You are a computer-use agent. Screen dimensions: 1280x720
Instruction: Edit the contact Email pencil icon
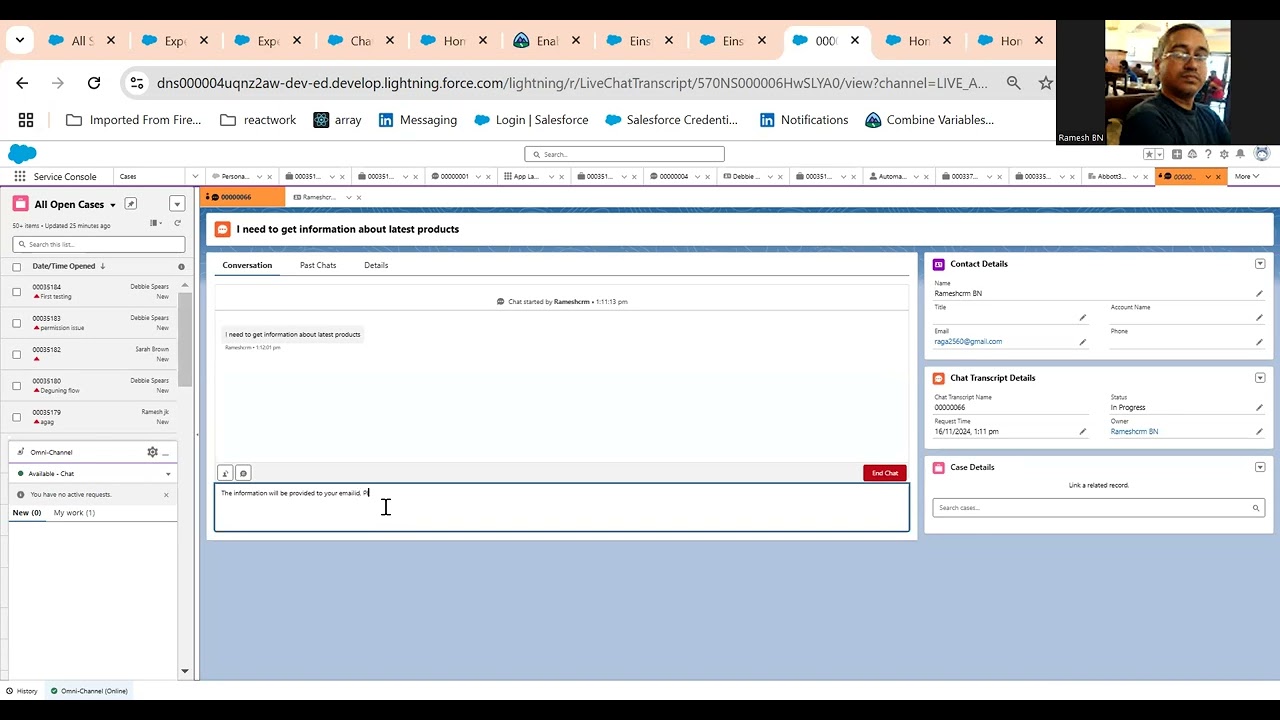click(x=1082, y=342)
